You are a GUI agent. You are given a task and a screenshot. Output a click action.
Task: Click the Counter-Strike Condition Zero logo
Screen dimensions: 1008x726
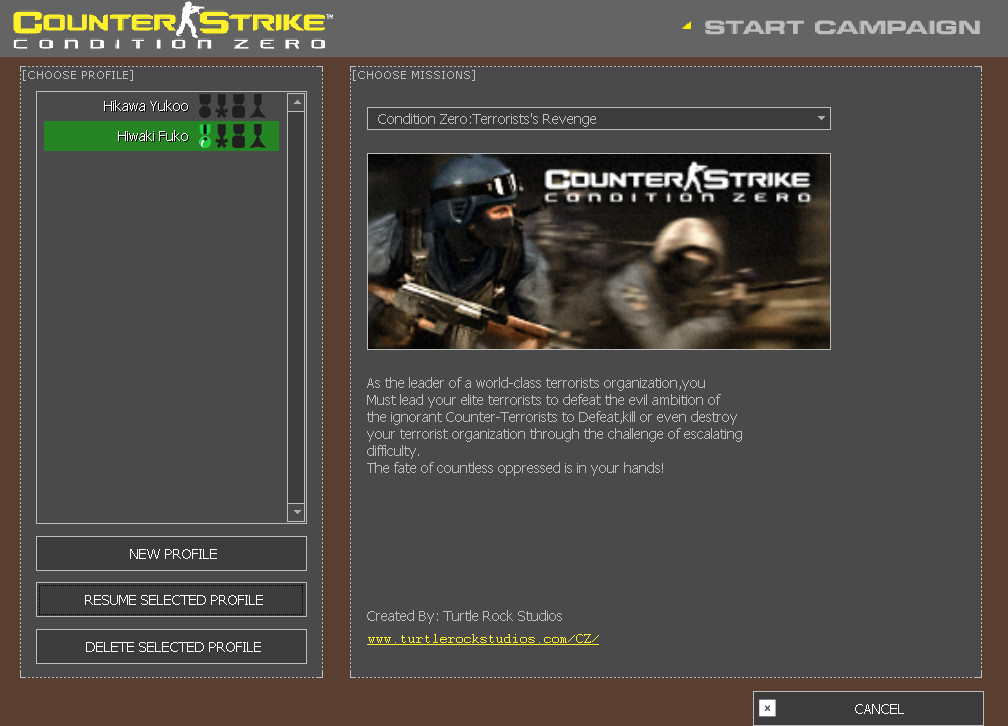tap(170, 28)
